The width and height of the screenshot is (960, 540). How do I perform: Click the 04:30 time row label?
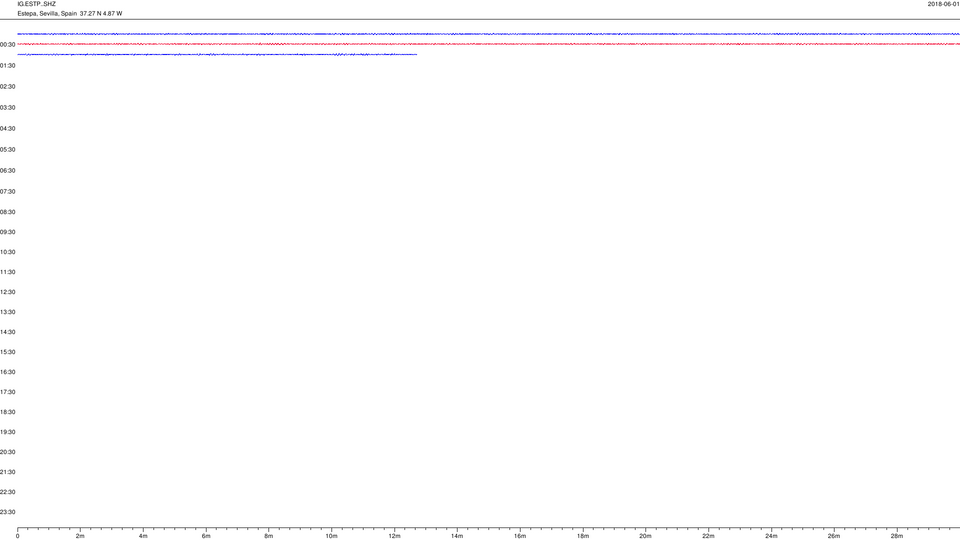point(7,129)
